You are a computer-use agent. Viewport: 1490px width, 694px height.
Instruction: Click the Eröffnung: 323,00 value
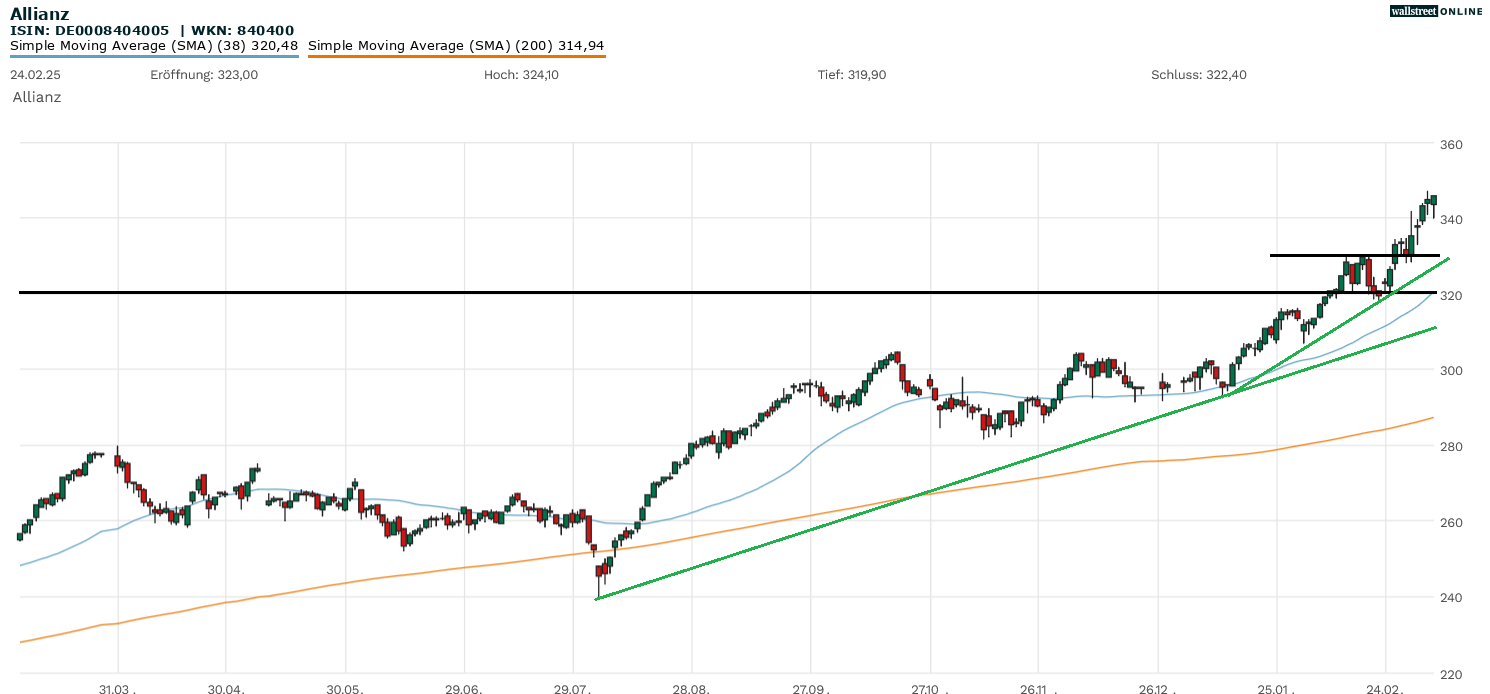pyautogui.click(x=204, y=75)
